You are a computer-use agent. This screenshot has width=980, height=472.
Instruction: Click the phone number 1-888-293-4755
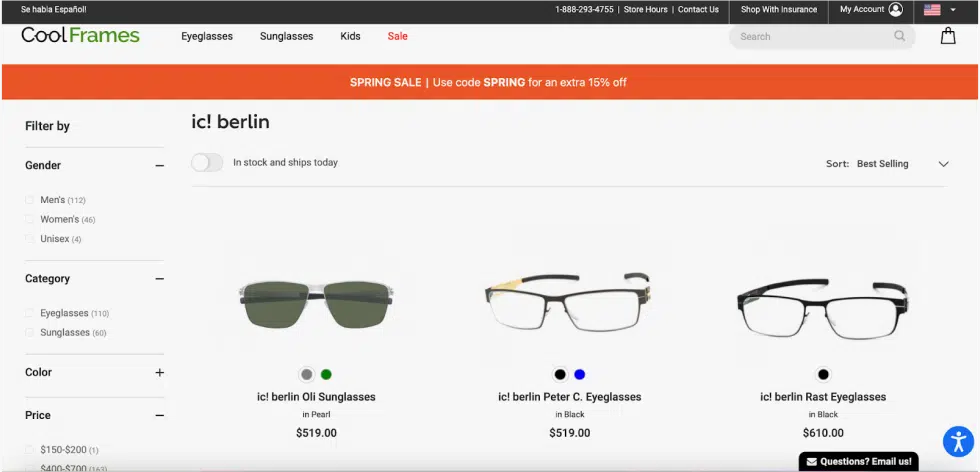(x=584, y=9)
